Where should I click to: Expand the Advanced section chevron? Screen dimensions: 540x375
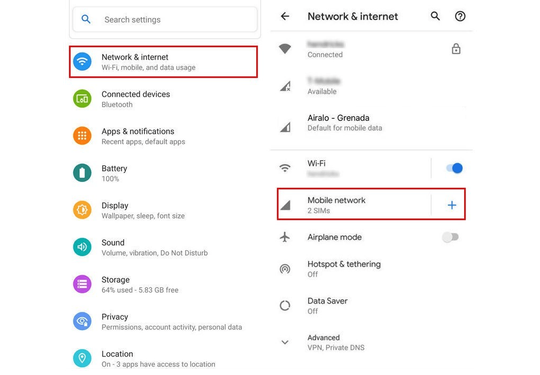(285, 342)
